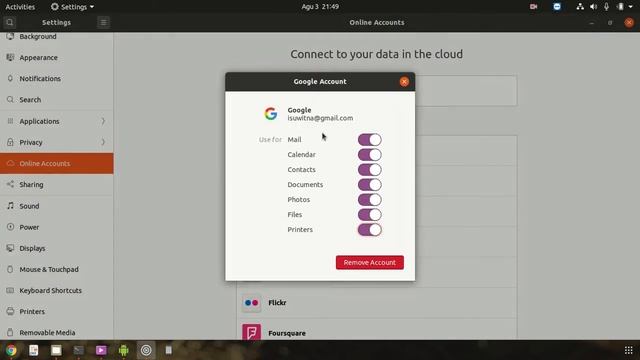Image resolution: width=640 pixels, height=360 pixels.
Task: Select Keyboard Shortcuts in sidebar
Action: pos(57,291)
